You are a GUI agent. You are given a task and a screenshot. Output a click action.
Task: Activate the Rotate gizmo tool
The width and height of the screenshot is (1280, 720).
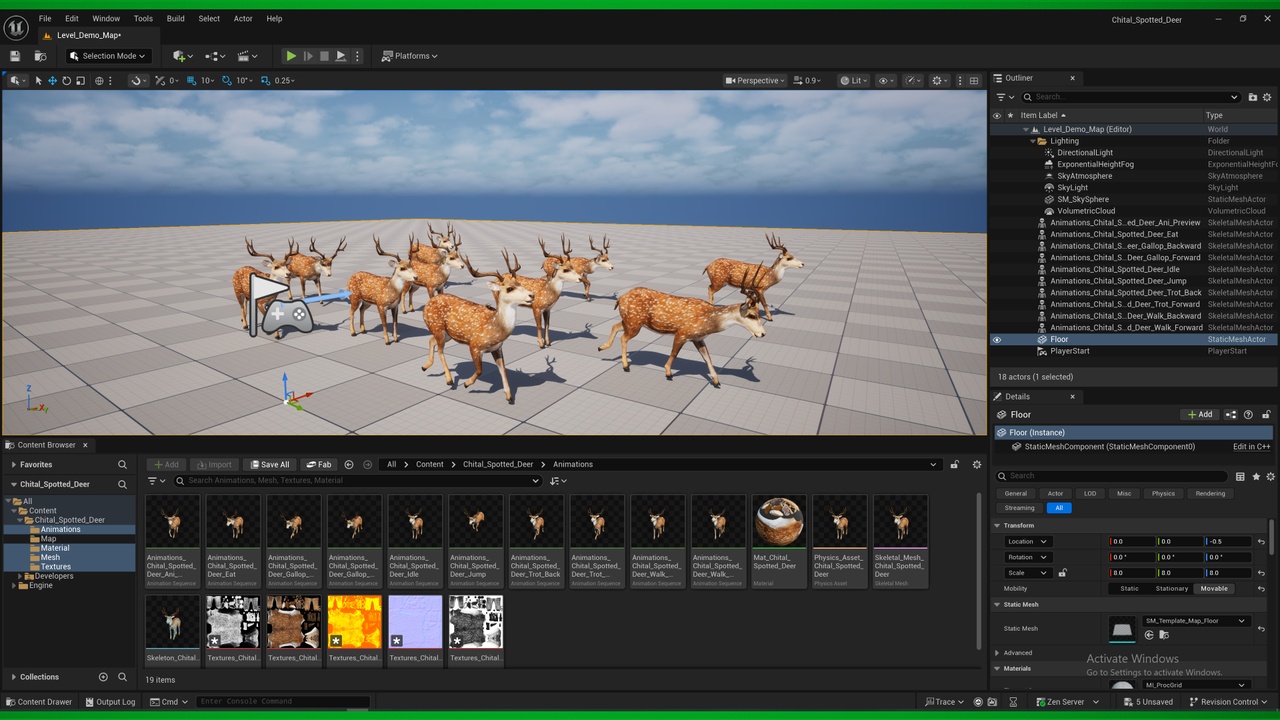(x=67, y=81)
